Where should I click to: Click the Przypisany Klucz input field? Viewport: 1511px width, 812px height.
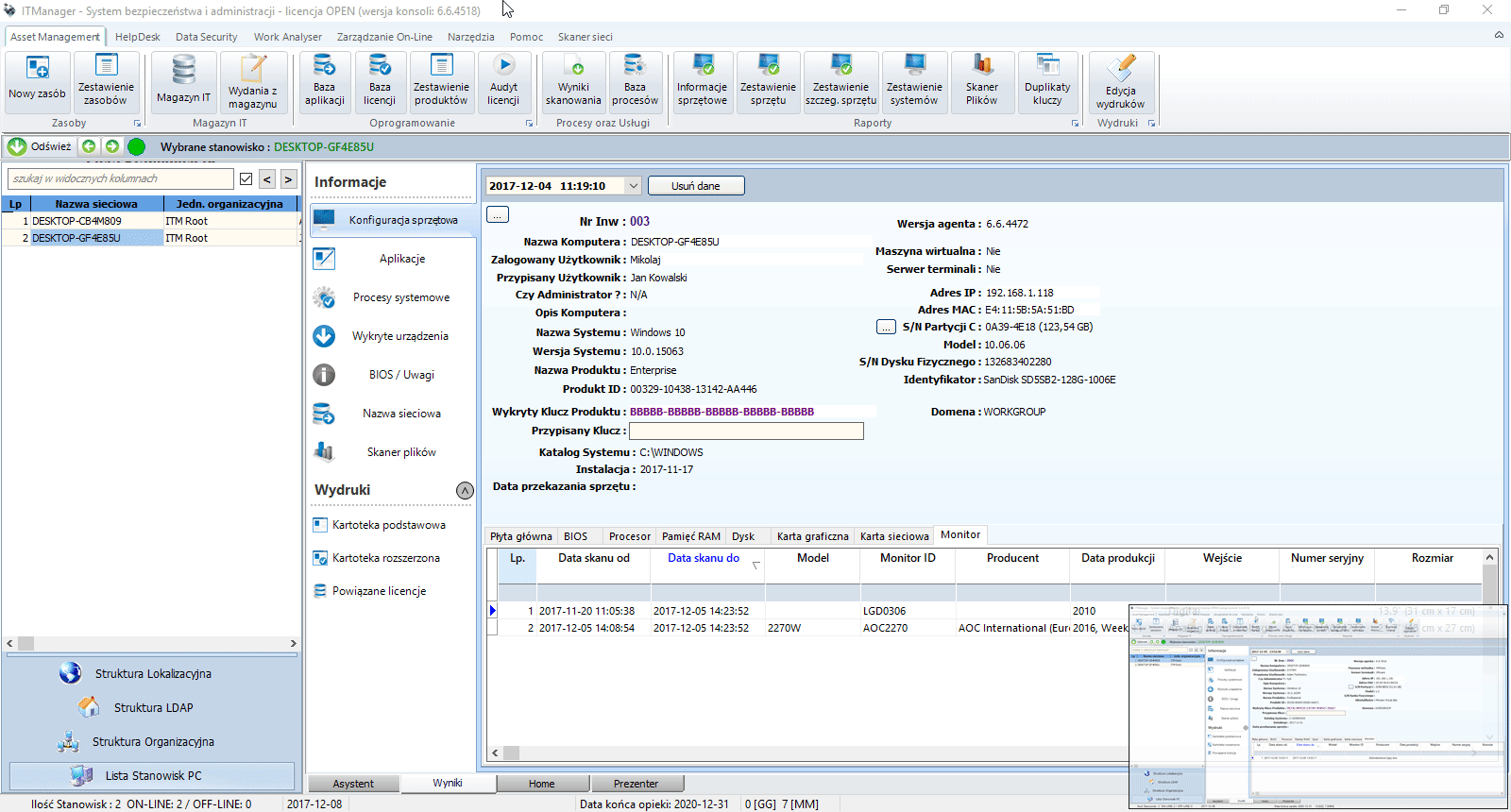(x=746, y=431)
